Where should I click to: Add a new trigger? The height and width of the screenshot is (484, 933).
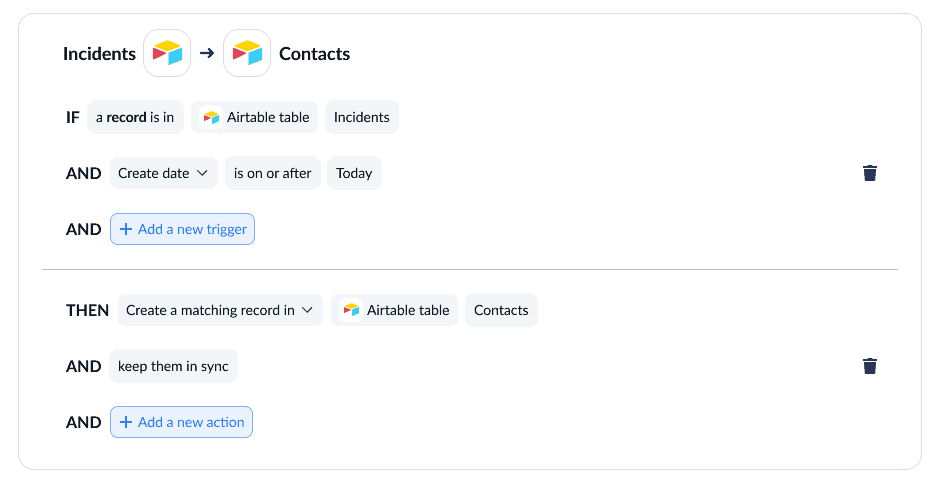pyautogui.click(x=182, y=229)
